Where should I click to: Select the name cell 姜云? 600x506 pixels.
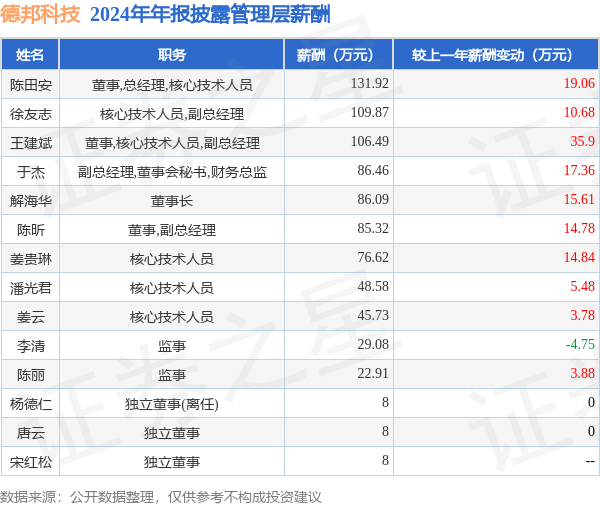click(31, 317)
